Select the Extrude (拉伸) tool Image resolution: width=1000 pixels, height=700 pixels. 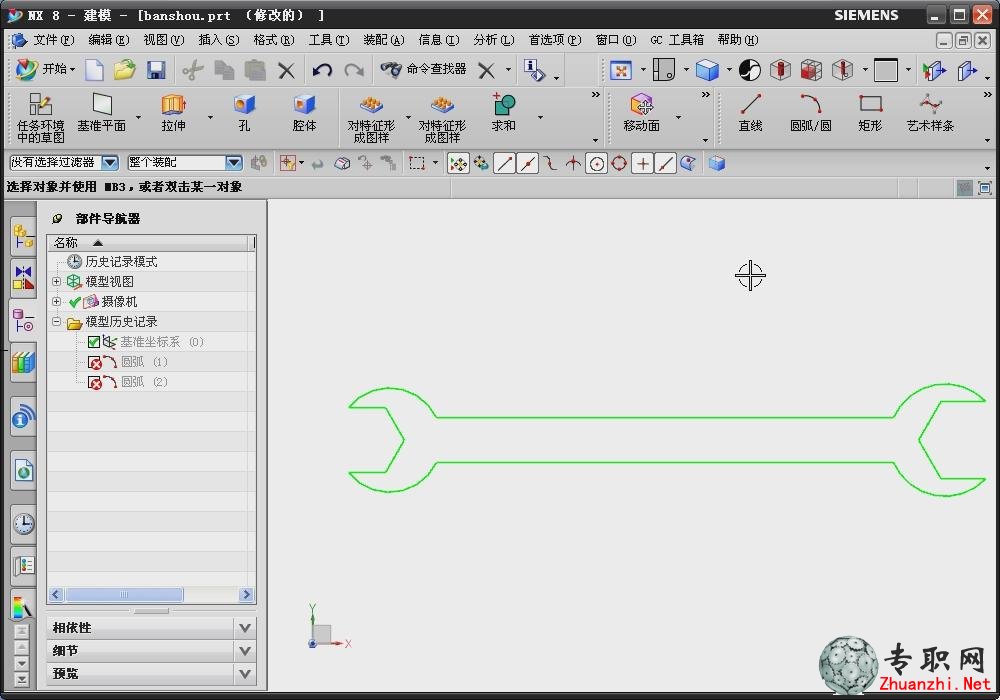tap(173, 113)
